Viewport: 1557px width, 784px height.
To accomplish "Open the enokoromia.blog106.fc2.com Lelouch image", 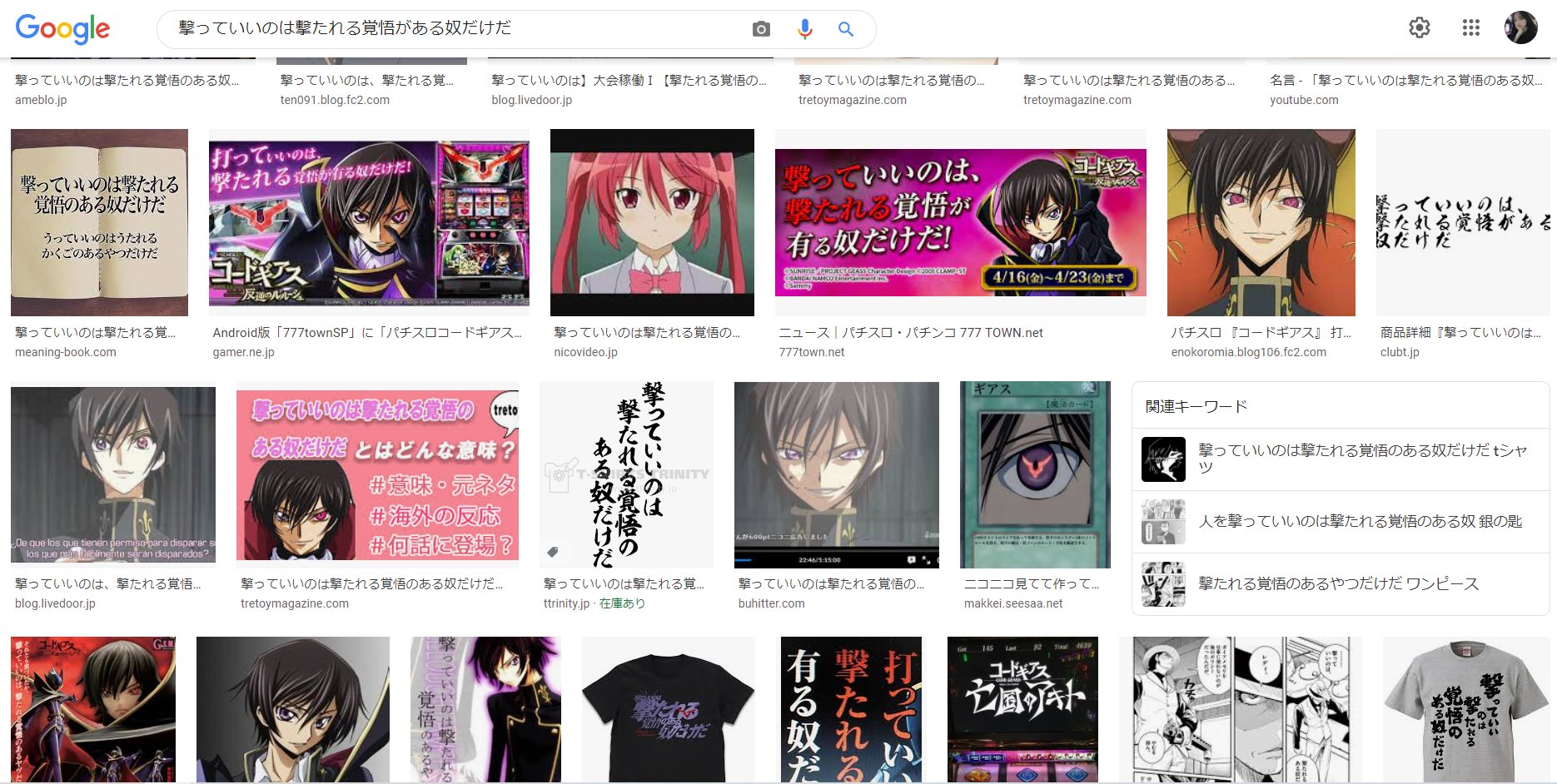I will pos(1261,222).
